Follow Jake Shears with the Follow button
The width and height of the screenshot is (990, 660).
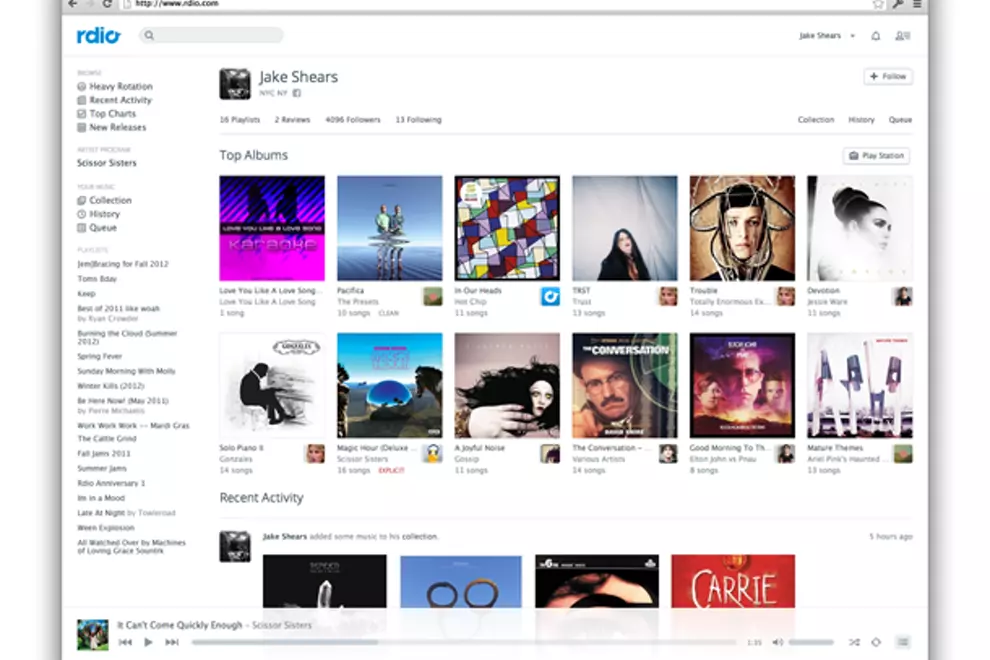pos(887,76)
